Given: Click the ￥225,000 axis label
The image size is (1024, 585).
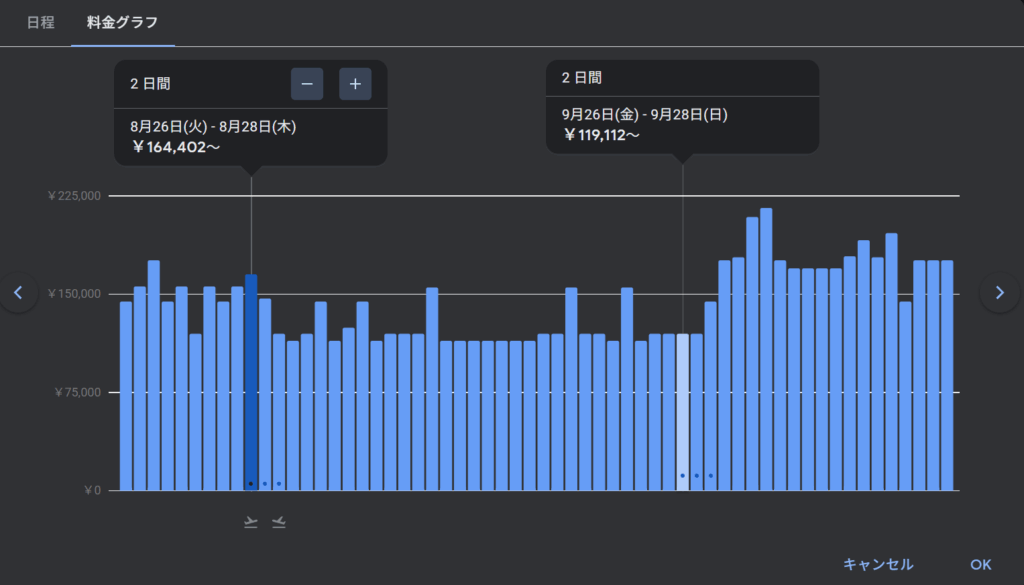Looking at the screenshot, I should click(x=74, y=196).
